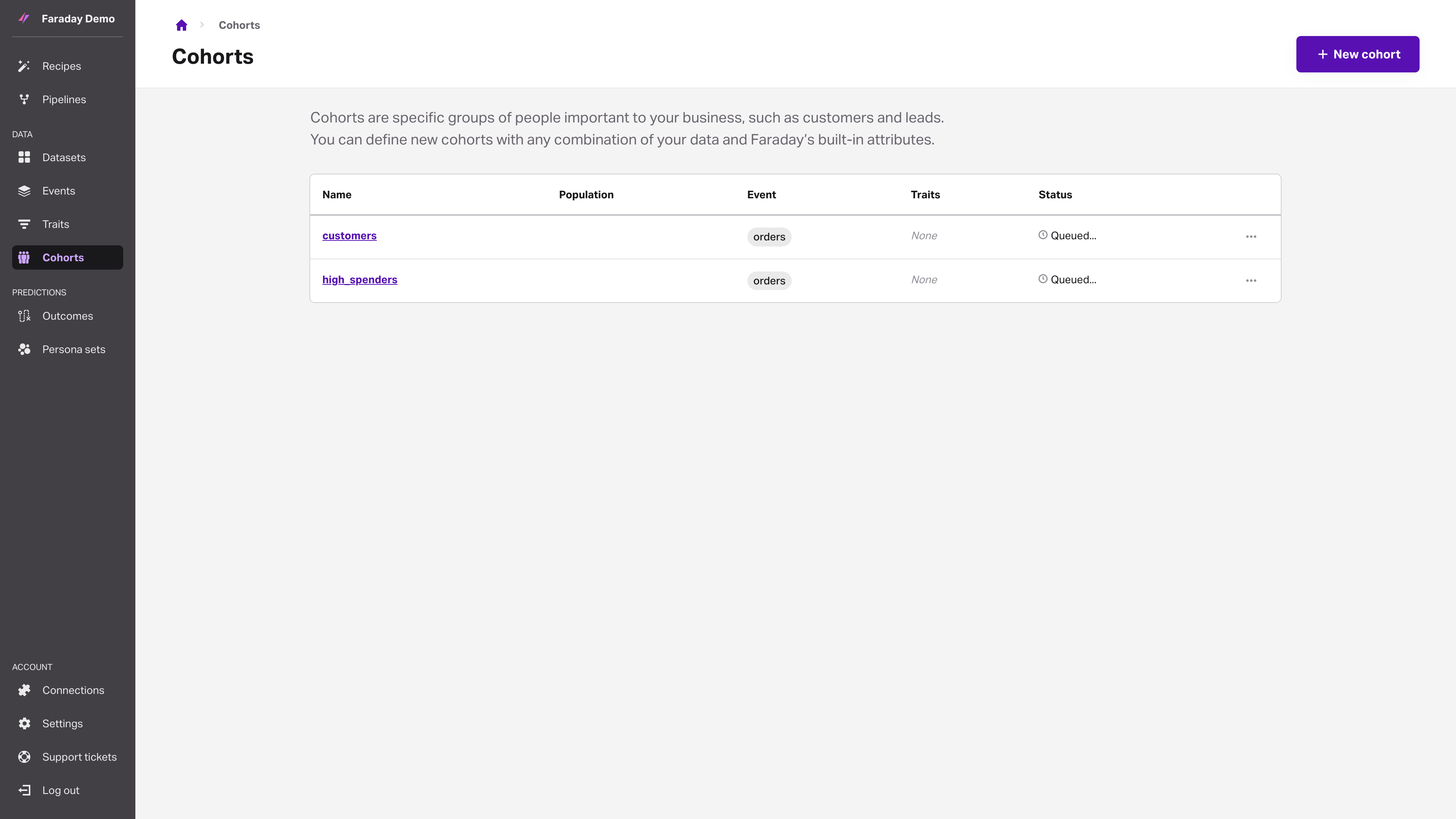Image resolution: width=1456 pixels, height=819 pixels.
Task: Click clock icon in high_spenders status
Action: click(x=1043, y=279)
